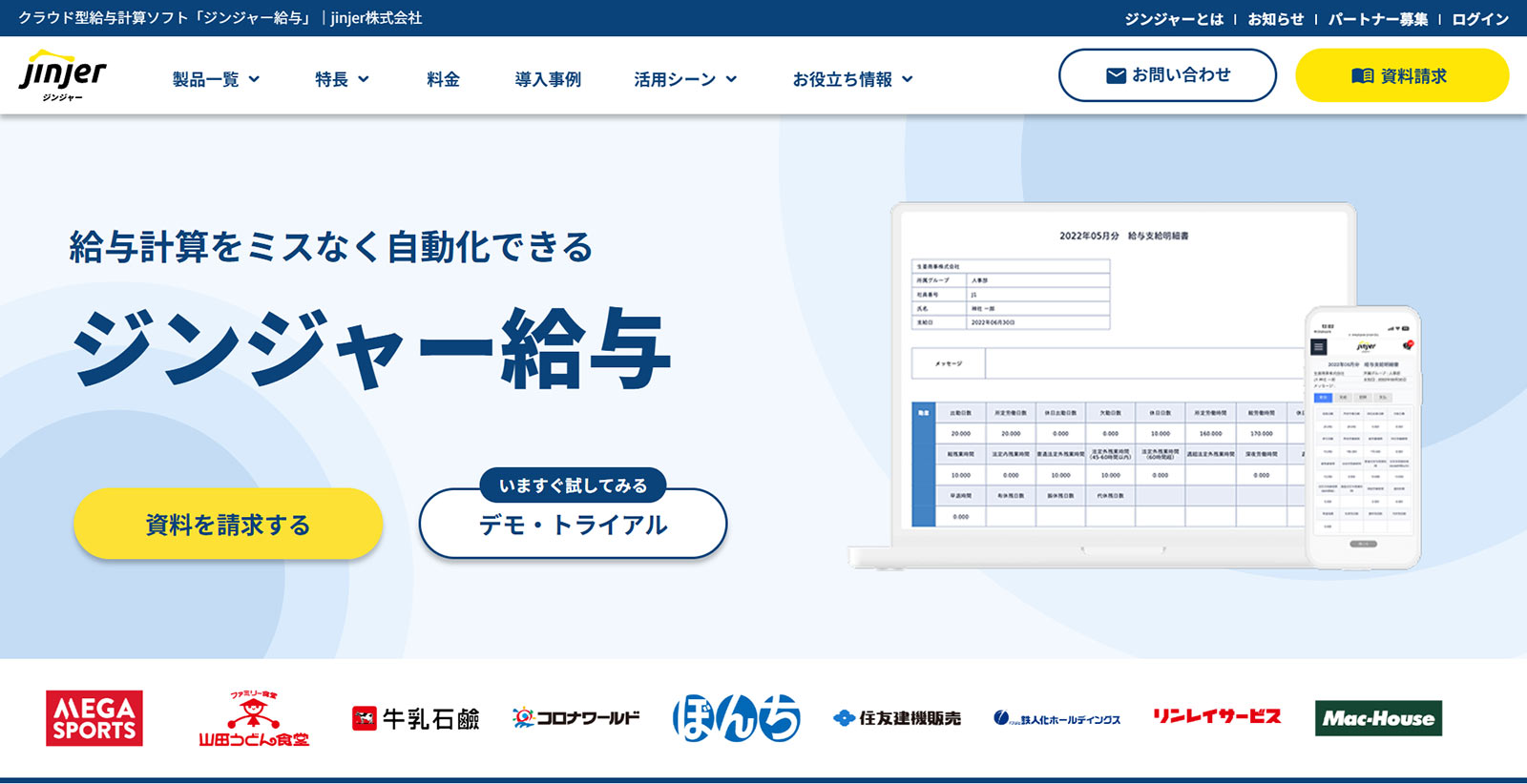Viewport: 1527px width, 784px height.
Task: Go to 導入事例 case studies
Action: 548,79
